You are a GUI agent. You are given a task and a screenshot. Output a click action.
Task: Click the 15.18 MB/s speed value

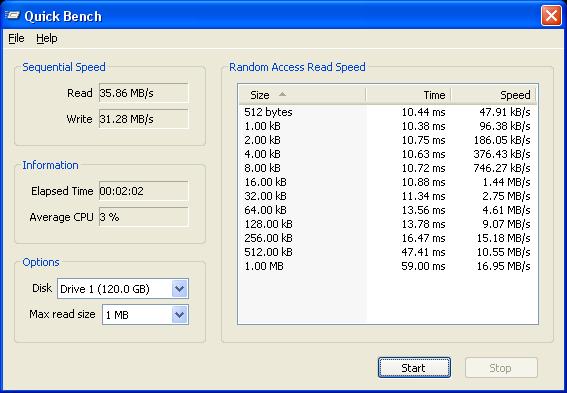pos(503,238)
